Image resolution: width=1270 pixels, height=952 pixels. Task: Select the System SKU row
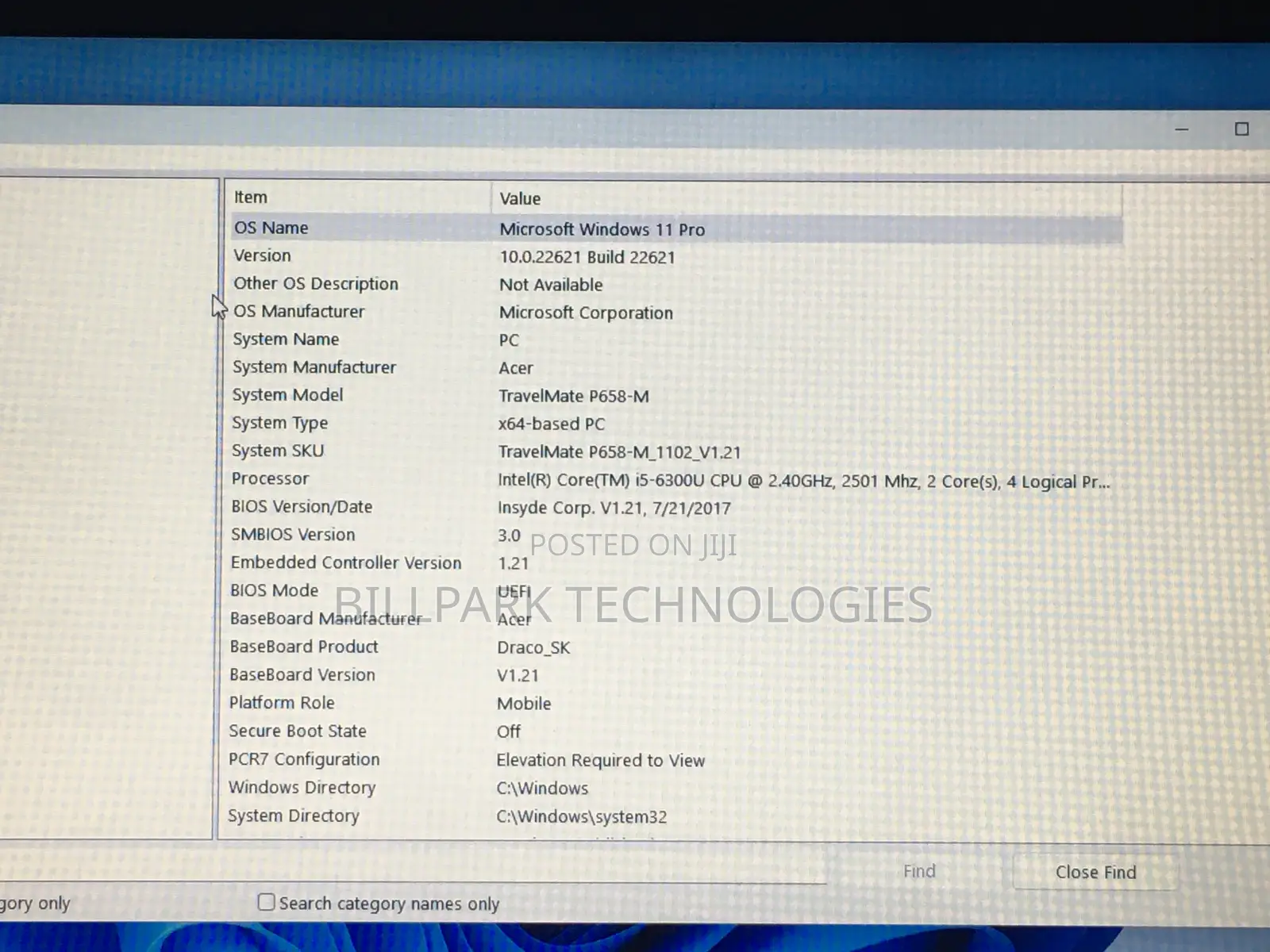[676, 451]
